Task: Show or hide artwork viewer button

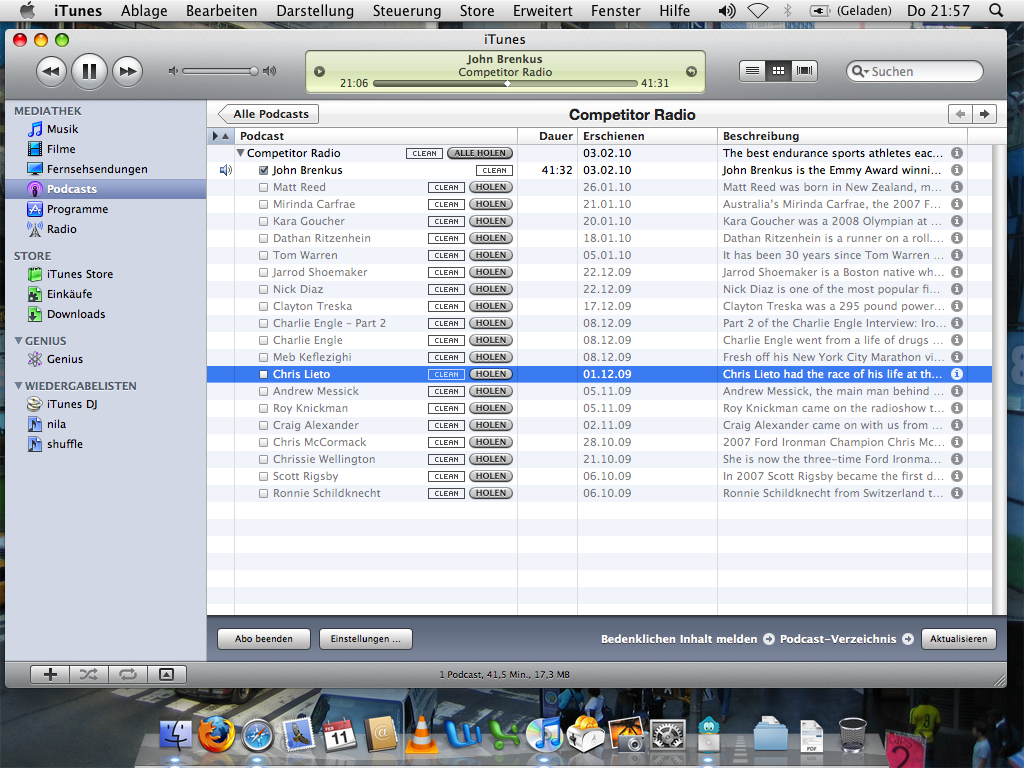Action: coord(167,675)
